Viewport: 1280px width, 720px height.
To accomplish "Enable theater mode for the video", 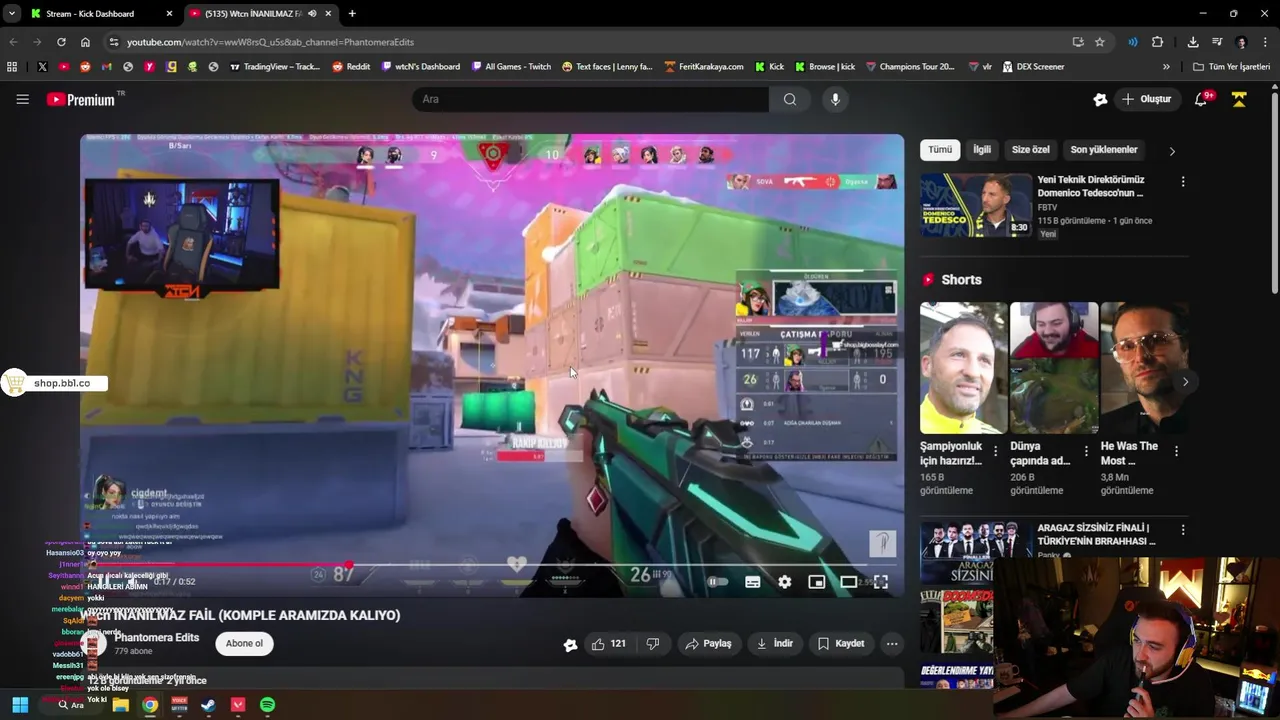I will 849,582.
